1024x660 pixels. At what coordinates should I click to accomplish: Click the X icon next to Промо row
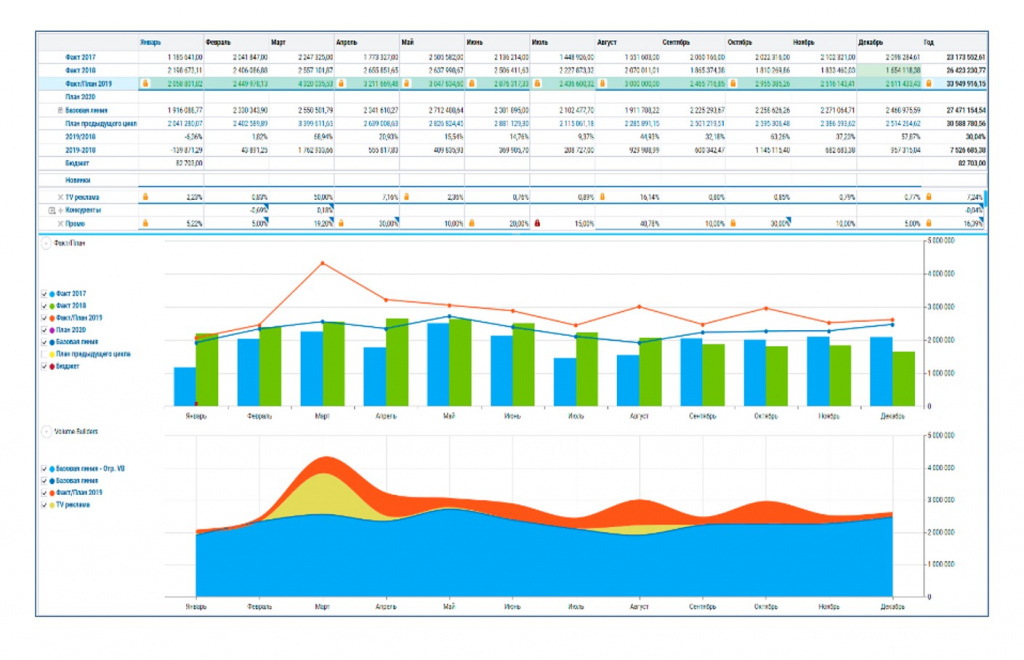(60, 224)
